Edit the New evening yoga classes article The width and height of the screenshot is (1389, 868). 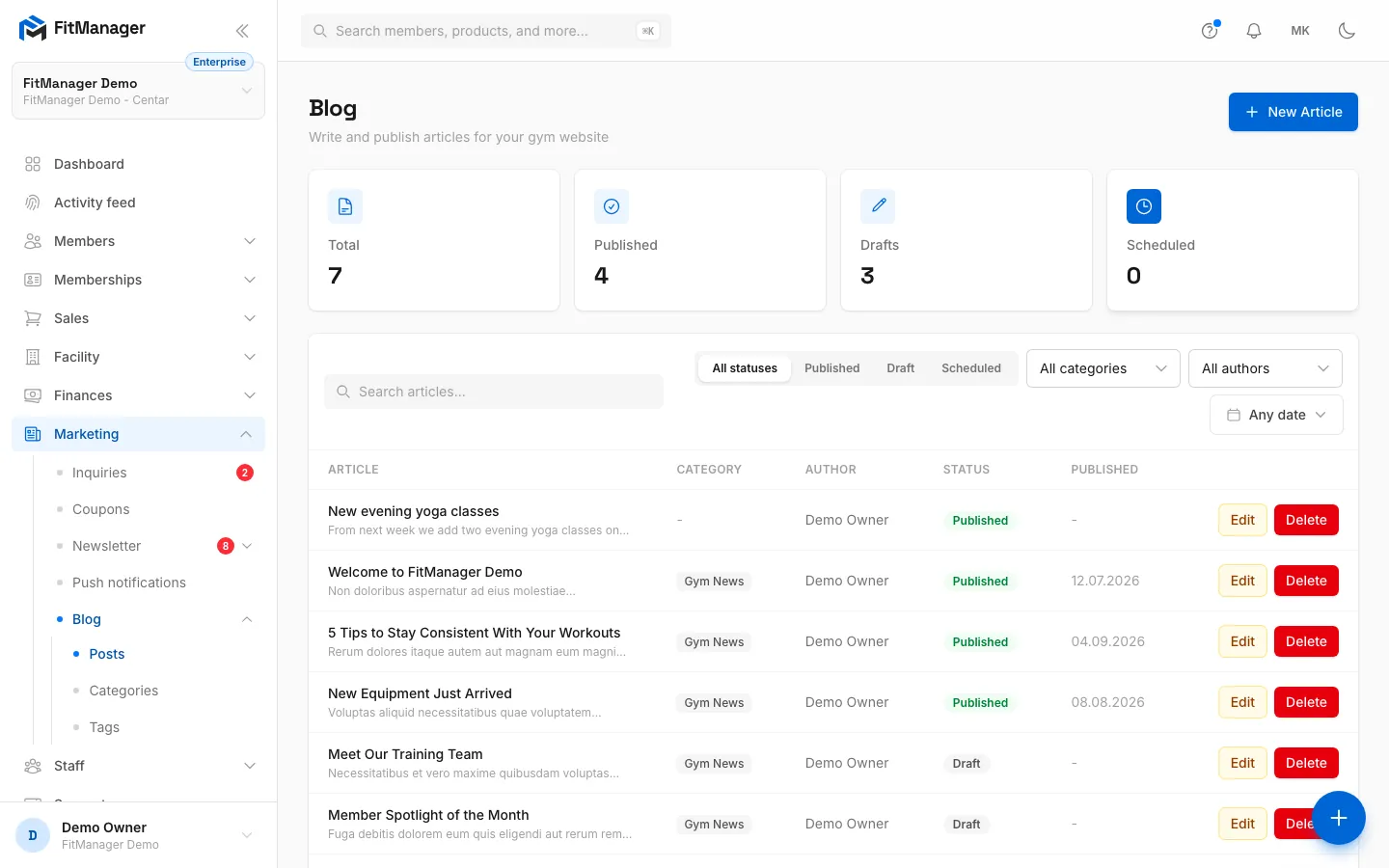click(1242, 520)
